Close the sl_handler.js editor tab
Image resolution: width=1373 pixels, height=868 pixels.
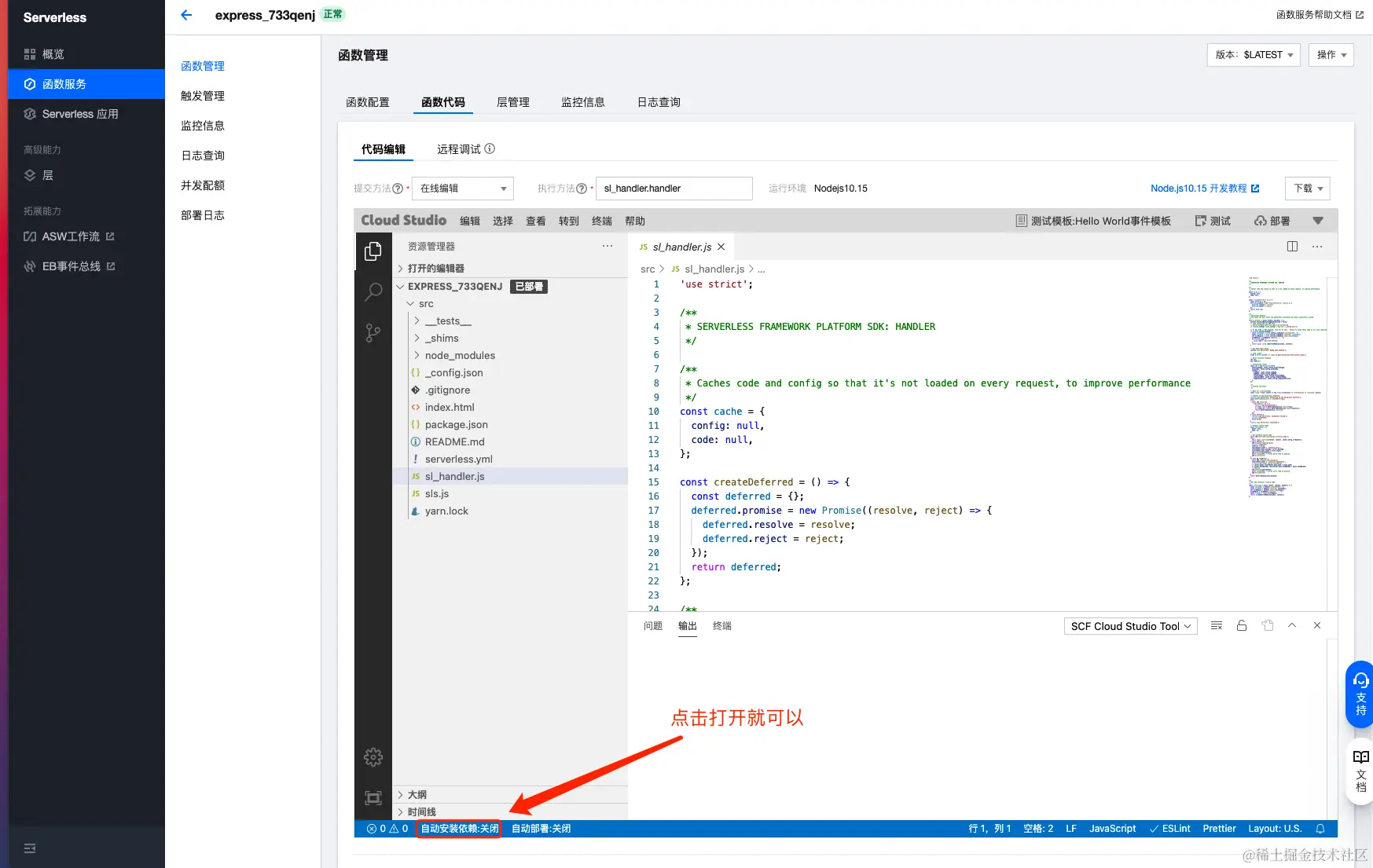click(721, 247)
